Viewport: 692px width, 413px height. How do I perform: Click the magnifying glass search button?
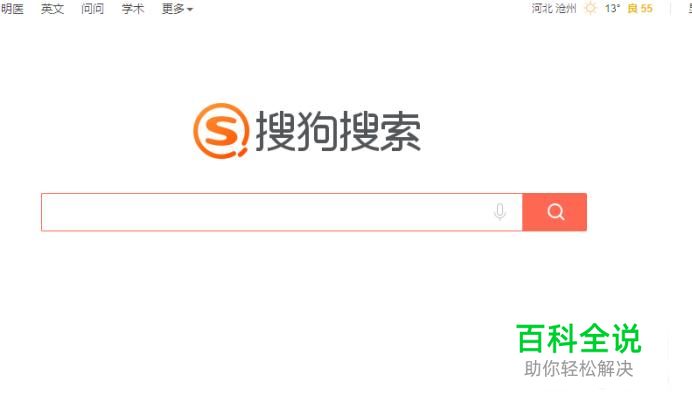click(x=555, y=212)
